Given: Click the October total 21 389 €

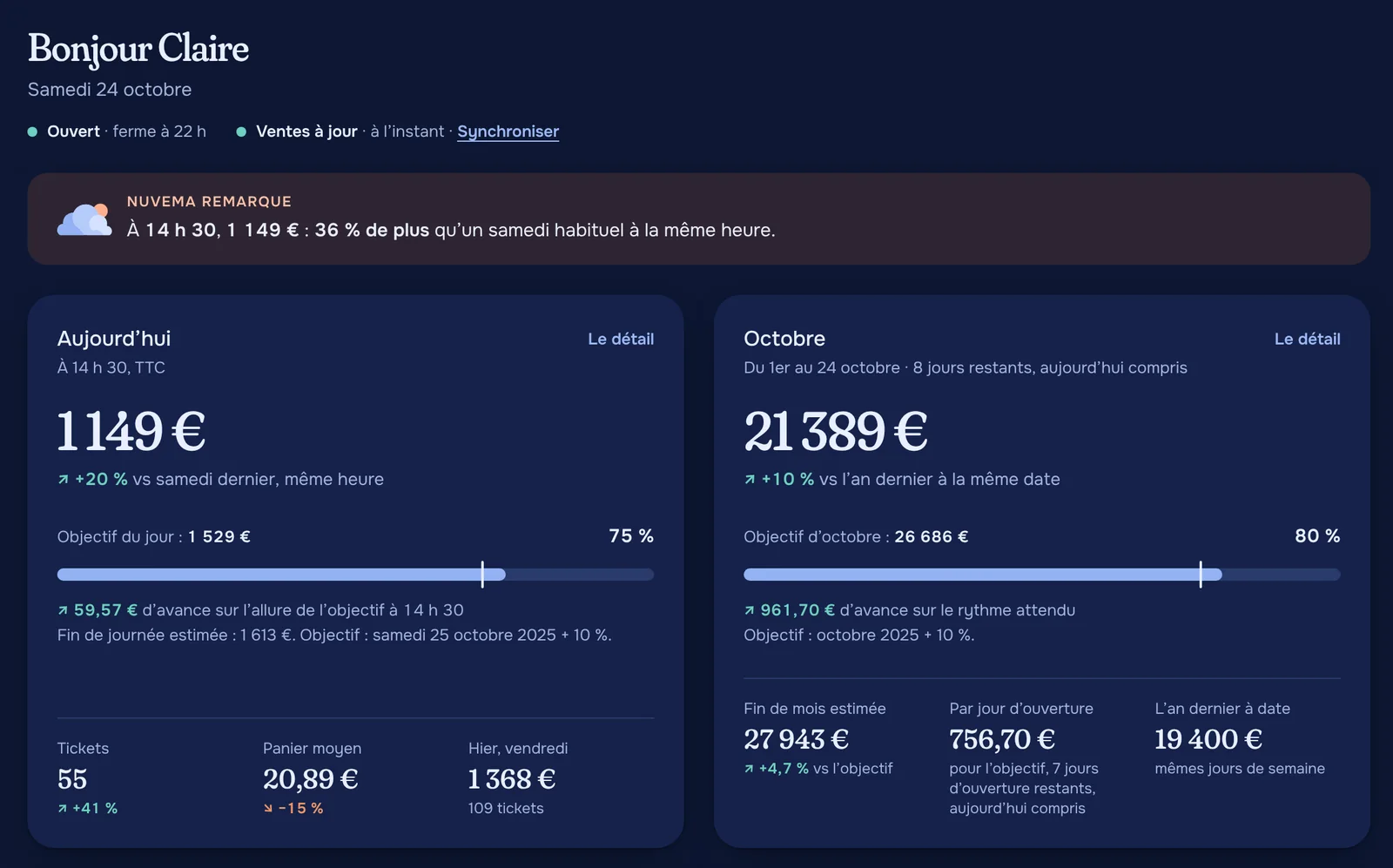Looking at the screenshot, I should (x=836, y=431).
